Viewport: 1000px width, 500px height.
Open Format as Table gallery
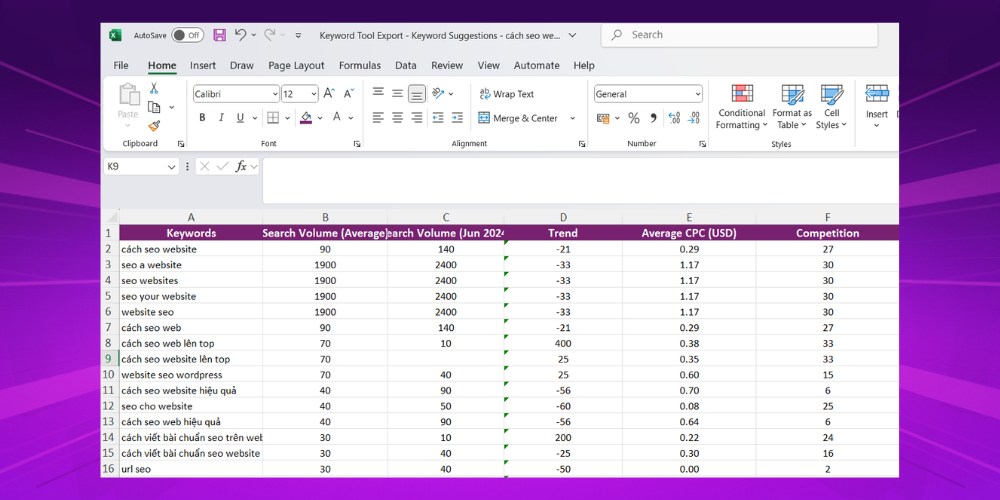click(792, 107)
